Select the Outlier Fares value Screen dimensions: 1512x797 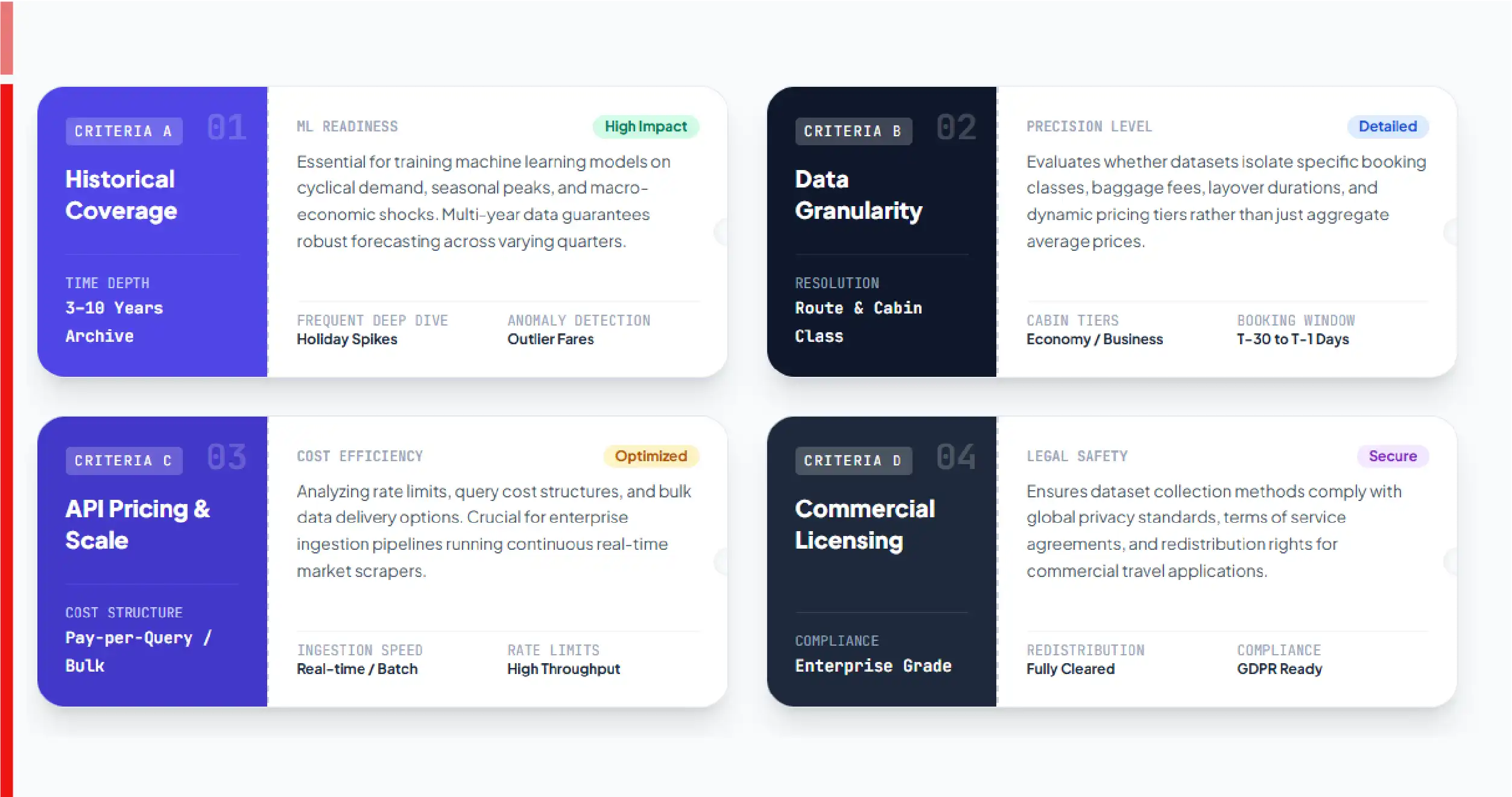[550, 339]
